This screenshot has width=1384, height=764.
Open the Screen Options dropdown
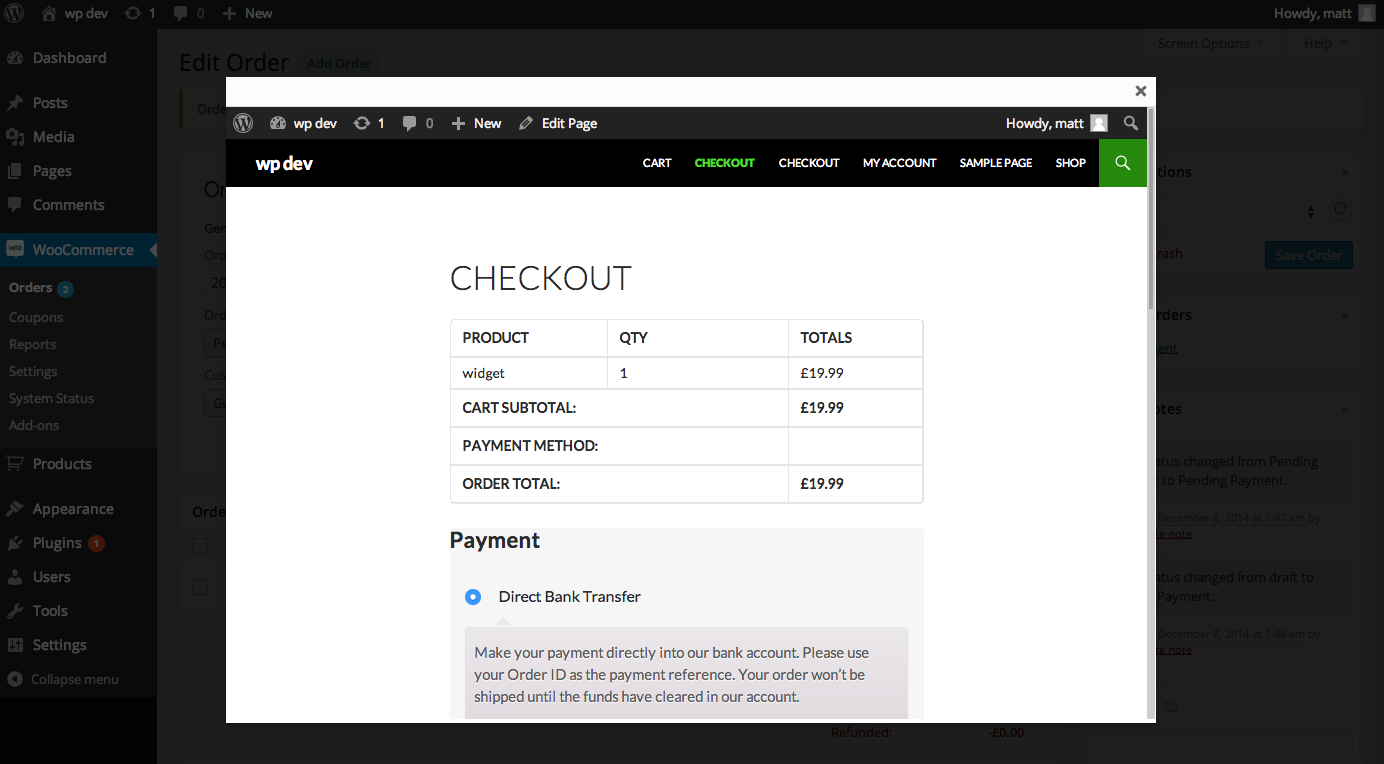pyautogui.click(x=1210, y=43)
